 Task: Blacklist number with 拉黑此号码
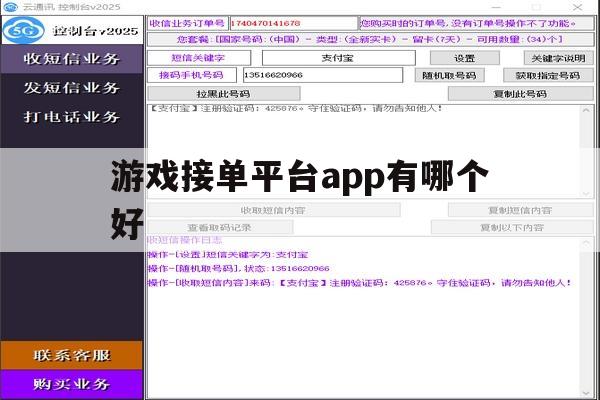coord(223,93)
